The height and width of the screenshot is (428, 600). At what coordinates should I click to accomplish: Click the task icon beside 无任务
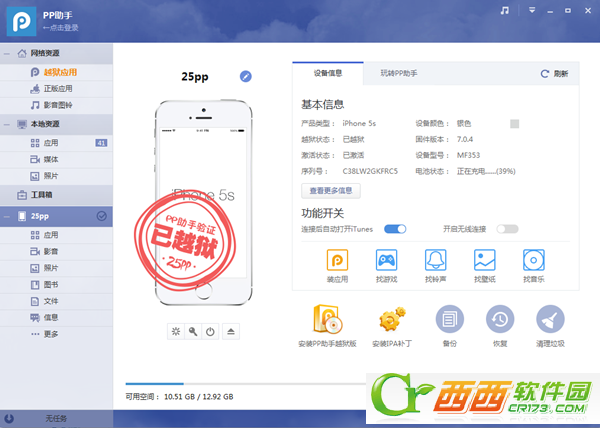point(9,419)
